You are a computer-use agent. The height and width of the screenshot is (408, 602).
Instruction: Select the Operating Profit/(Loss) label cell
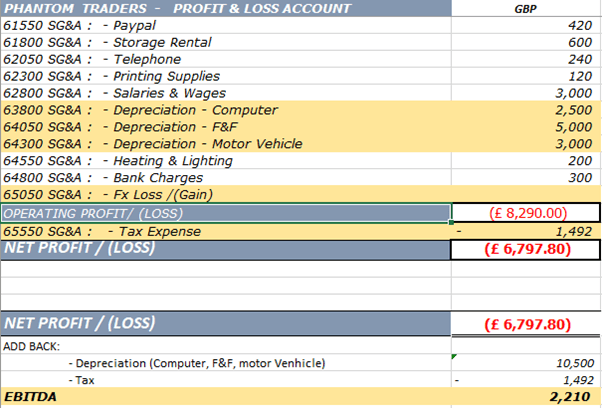[225, 213]
